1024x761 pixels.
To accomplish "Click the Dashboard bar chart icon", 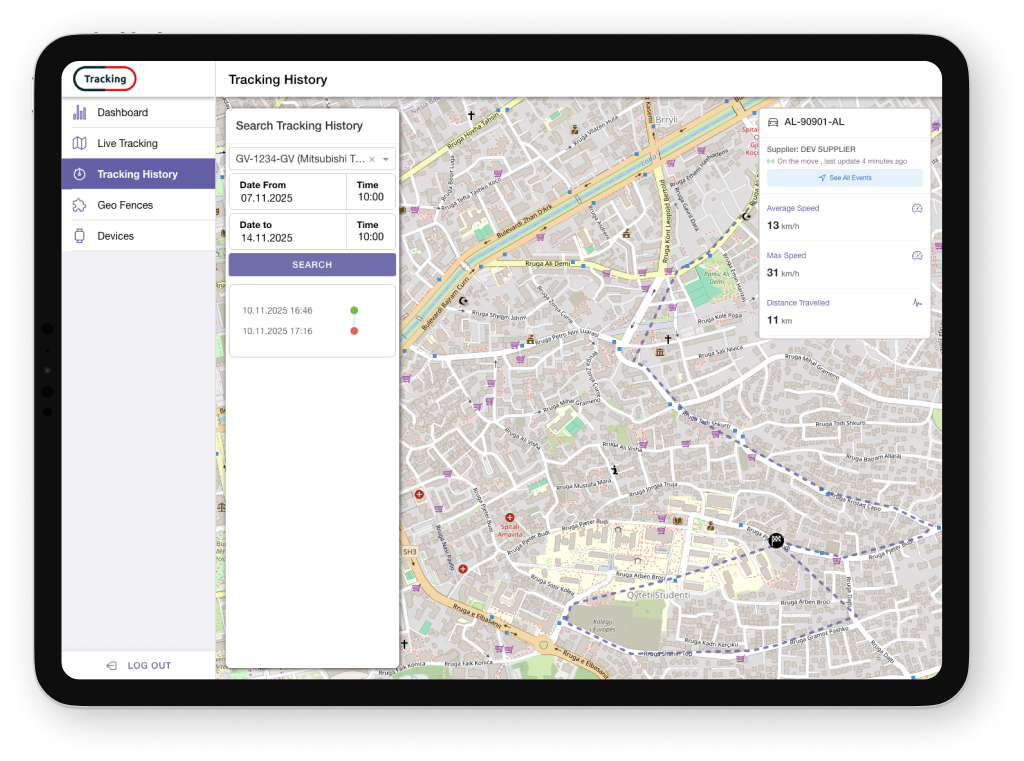I will (79, 113).
